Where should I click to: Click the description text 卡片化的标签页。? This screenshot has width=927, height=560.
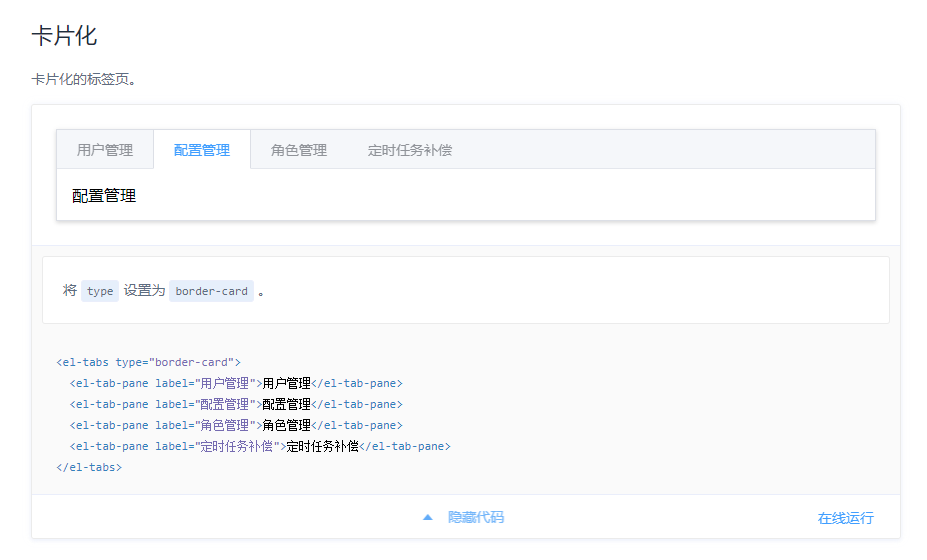(x=86, y=79)
